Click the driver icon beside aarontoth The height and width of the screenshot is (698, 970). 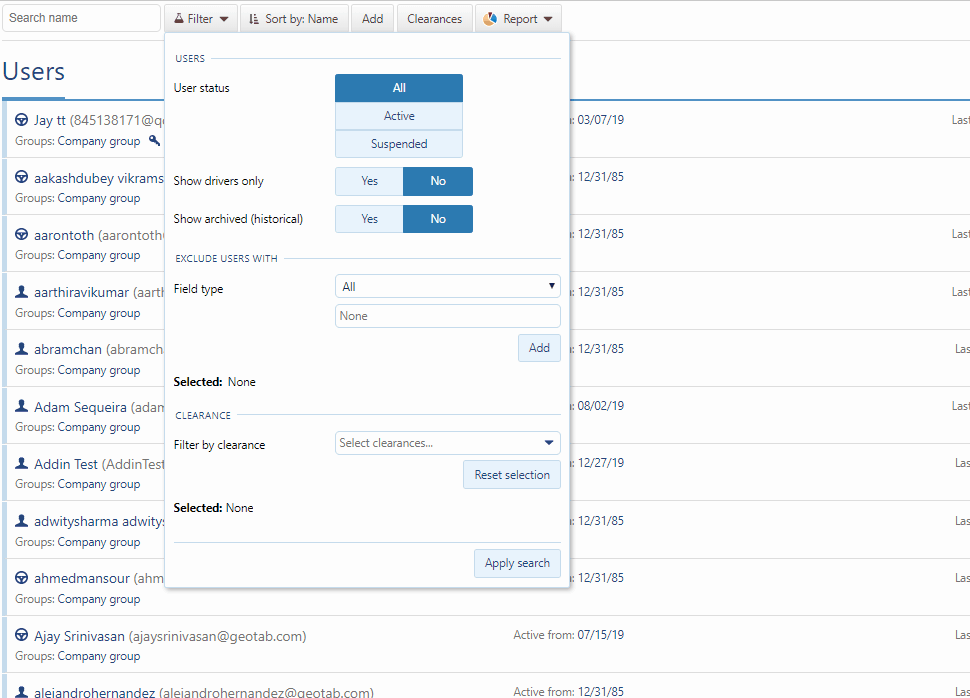tap(22, 235)
